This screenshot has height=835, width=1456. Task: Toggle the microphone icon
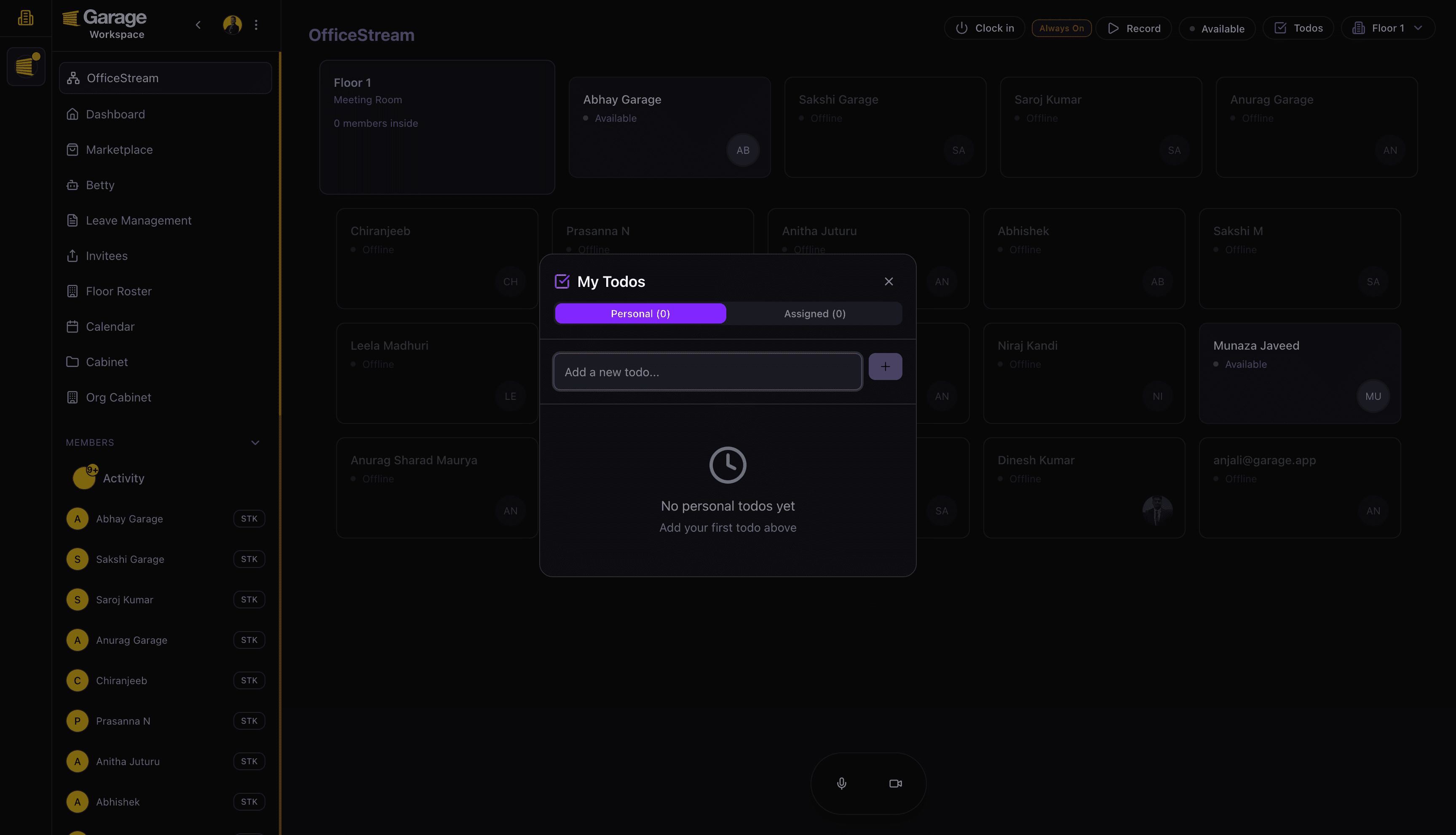pyautogui.click(x=841, y=783)
